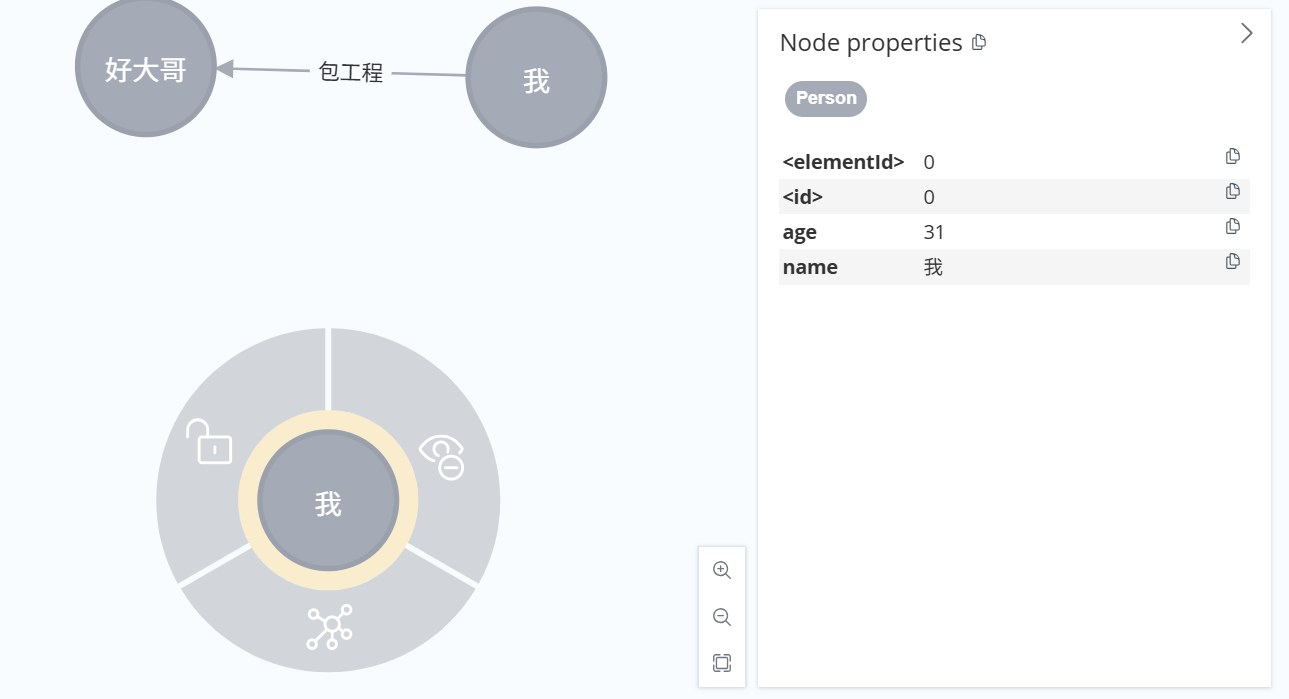The height and width of the screenshot is (699, 1289).
Task: Zoom in on the graph
Action: 722,570
